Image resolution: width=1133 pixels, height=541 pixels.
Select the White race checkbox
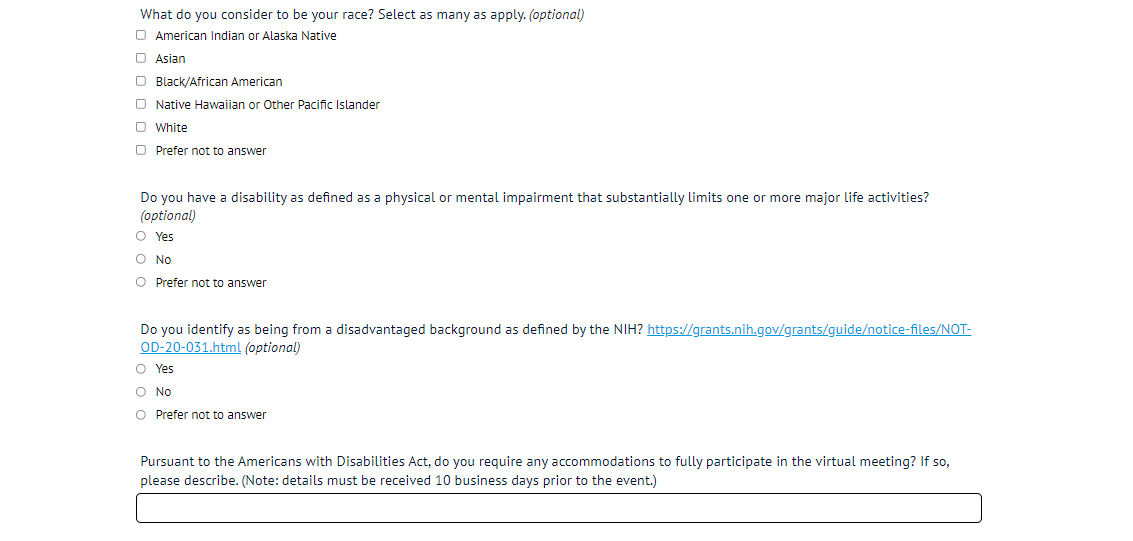point(141,128)
